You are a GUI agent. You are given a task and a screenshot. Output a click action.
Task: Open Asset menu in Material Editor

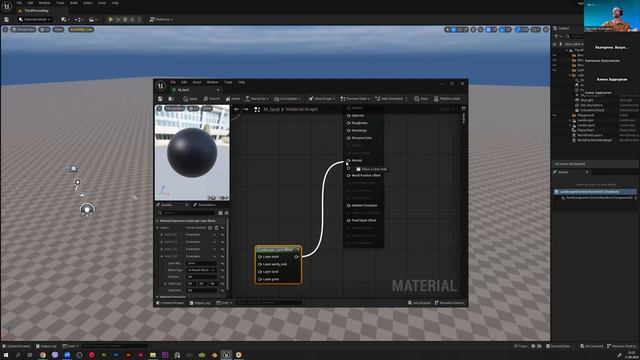pos(197,82)
